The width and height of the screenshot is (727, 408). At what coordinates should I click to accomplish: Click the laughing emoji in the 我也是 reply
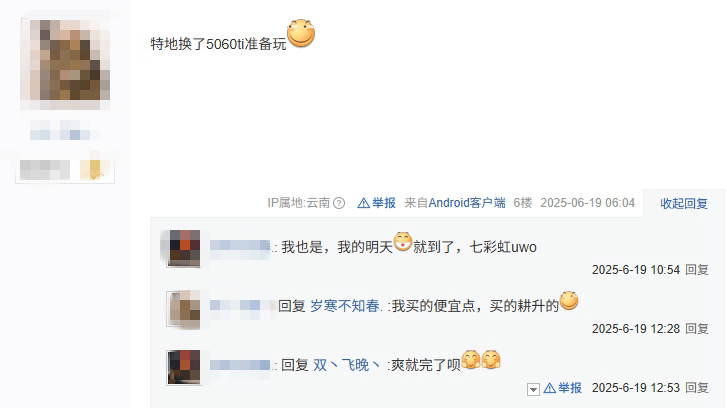(x=403, y=242)
